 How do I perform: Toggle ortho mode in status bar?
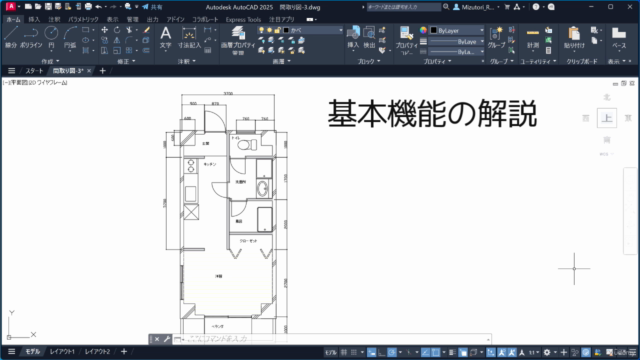coord(382,352)
